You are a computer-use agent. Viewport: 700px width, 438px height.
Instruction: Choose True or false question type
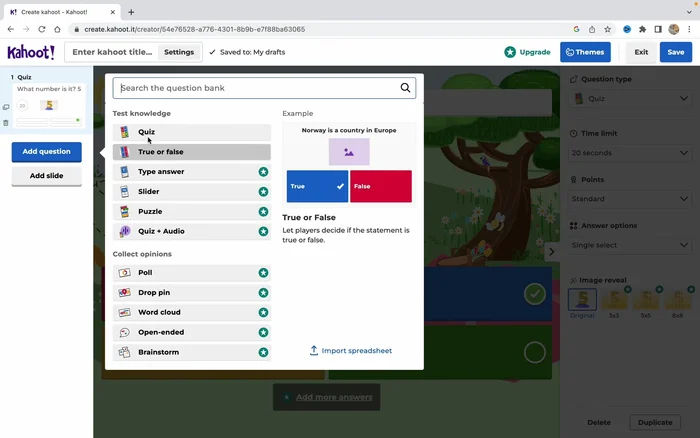pyautogui.click(x=191, y=152)
